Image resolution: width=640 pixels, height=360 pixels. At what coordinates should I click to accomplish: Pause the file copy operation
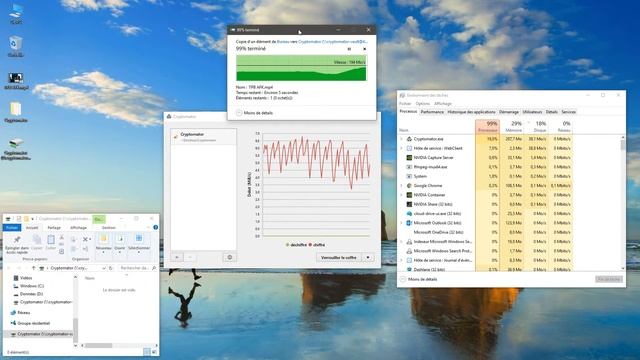click(349, 49)
